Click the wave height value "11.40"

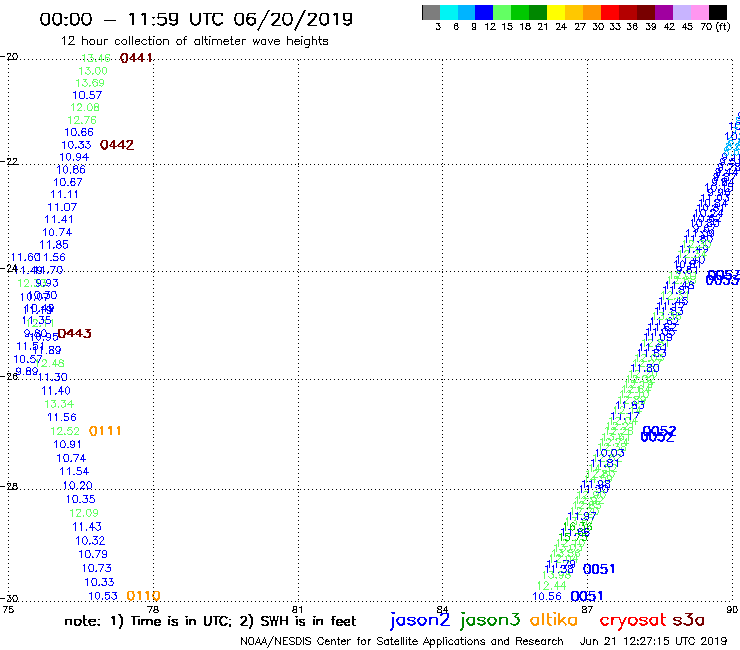[56, 391]
